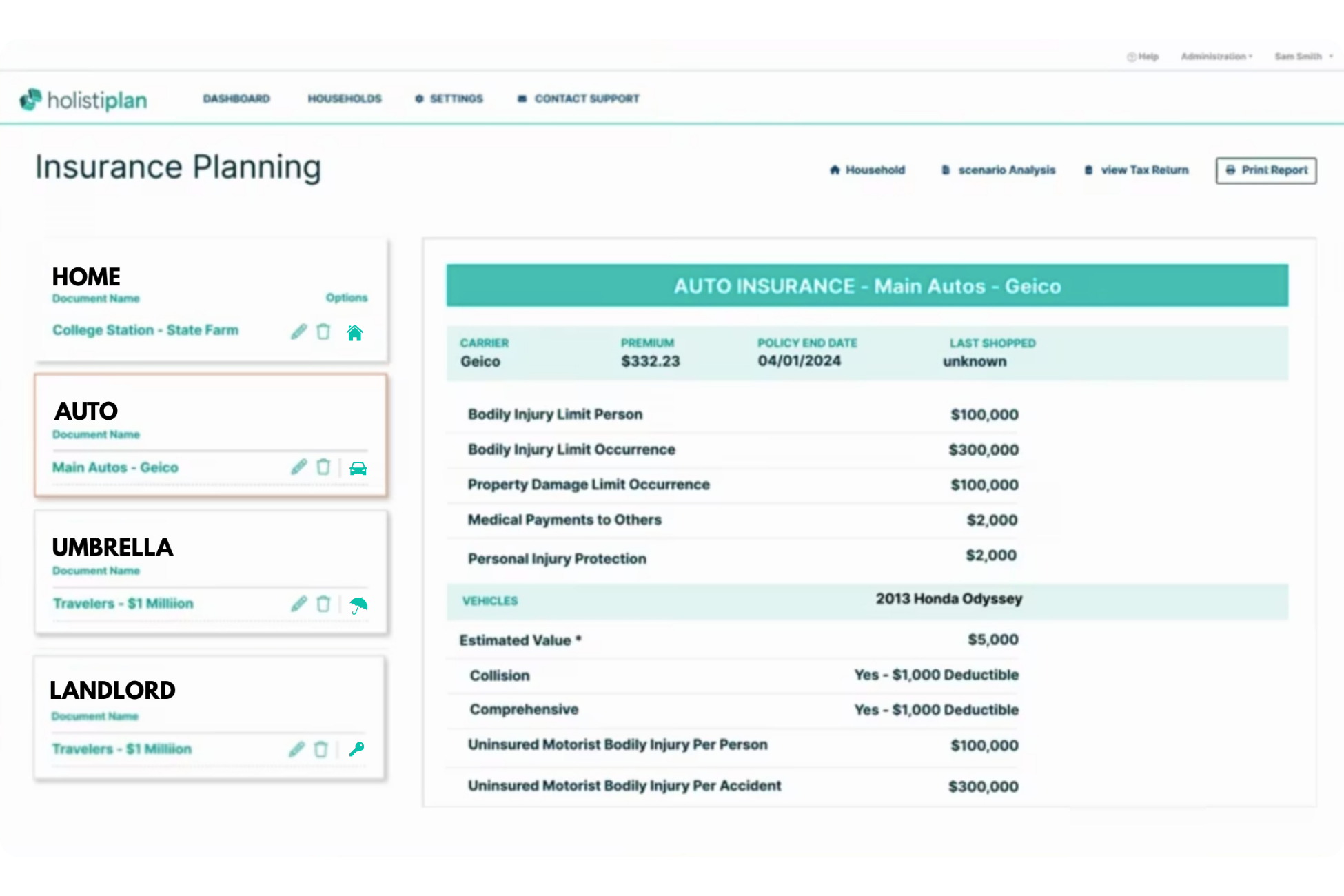The height and width of the screenshot is (896, 1344).
Task: Click the umbrella icon on the Travelers umbrella policy
Action: pyautogui.click(x=359, y=604)
